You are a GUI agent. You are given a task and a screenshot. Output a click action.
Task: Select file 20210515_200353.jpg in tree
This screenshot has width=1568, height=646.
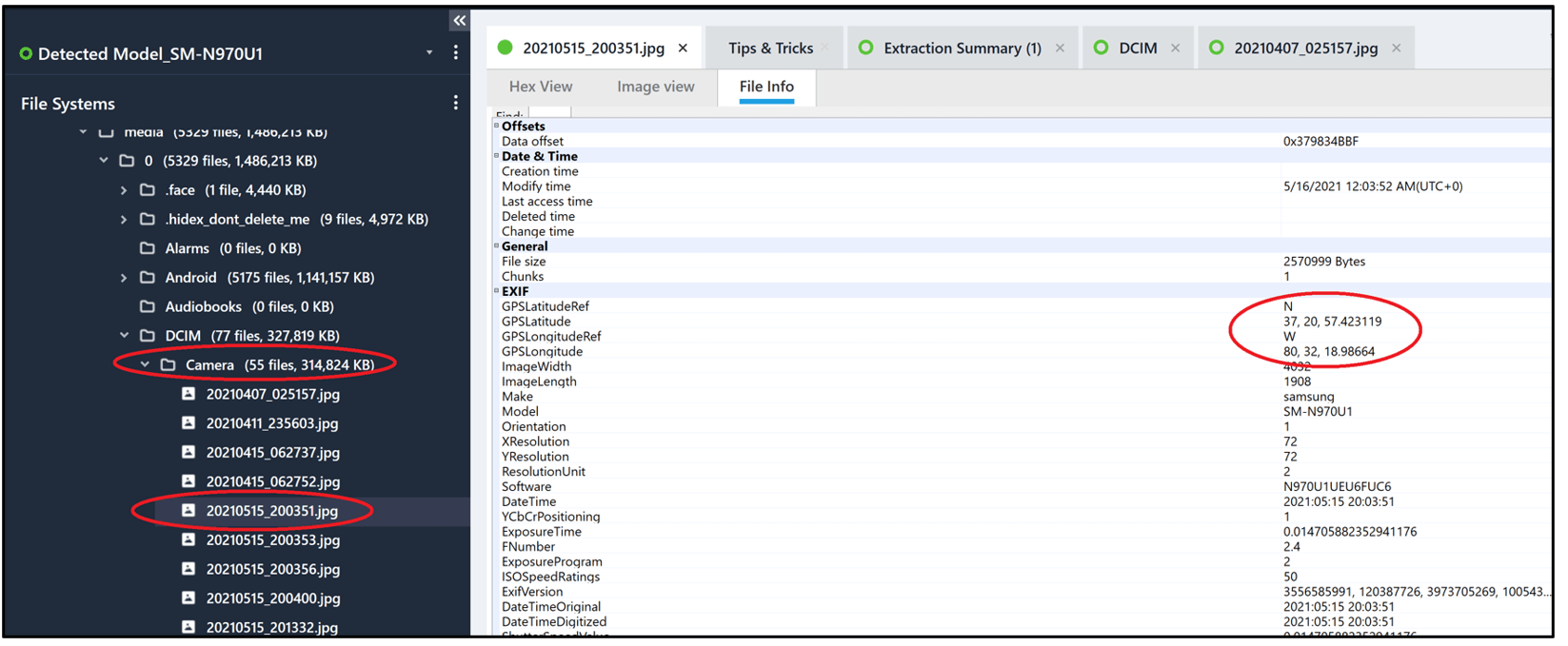(272, 540)
